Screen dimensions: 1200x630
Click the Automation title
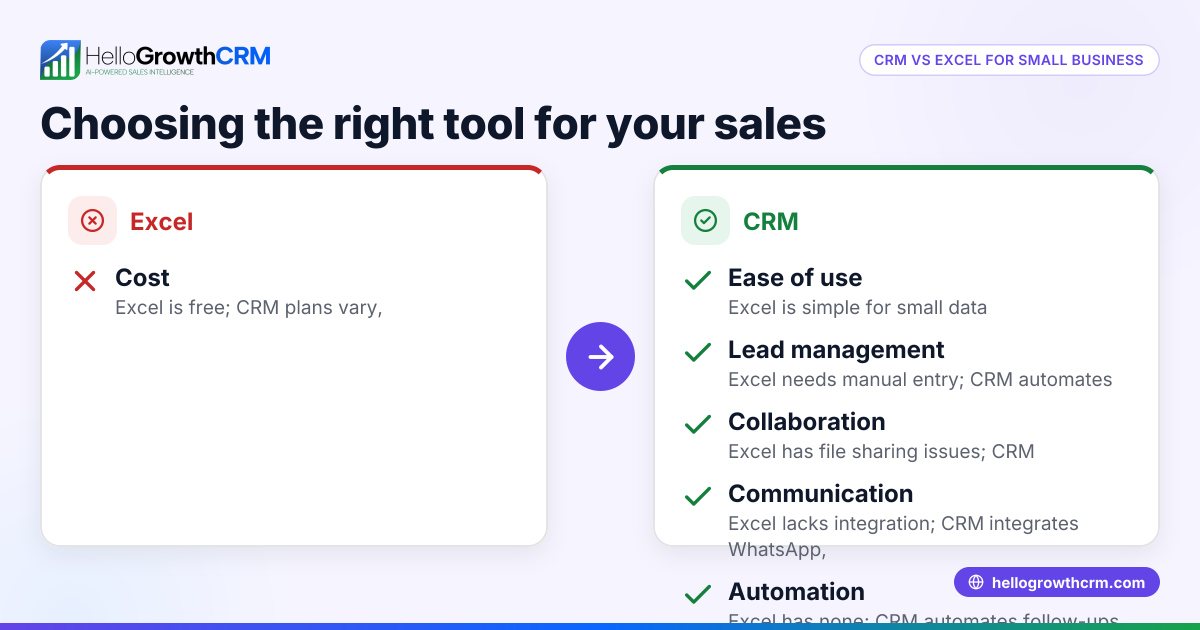(796, 591)
